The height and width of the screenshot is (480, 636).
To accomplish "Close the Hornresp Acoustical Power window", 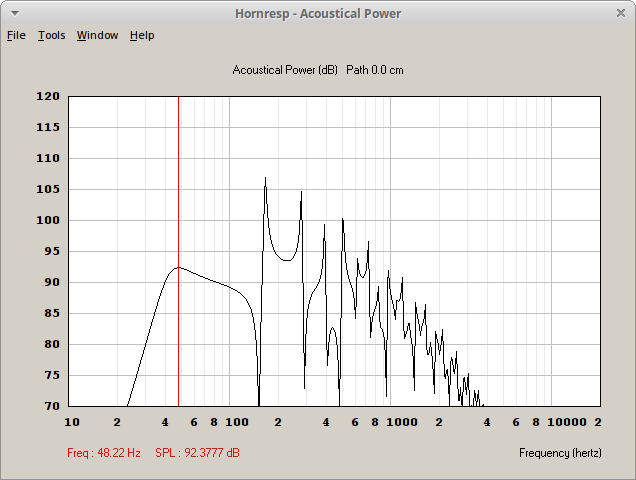I will coord(621,13).
